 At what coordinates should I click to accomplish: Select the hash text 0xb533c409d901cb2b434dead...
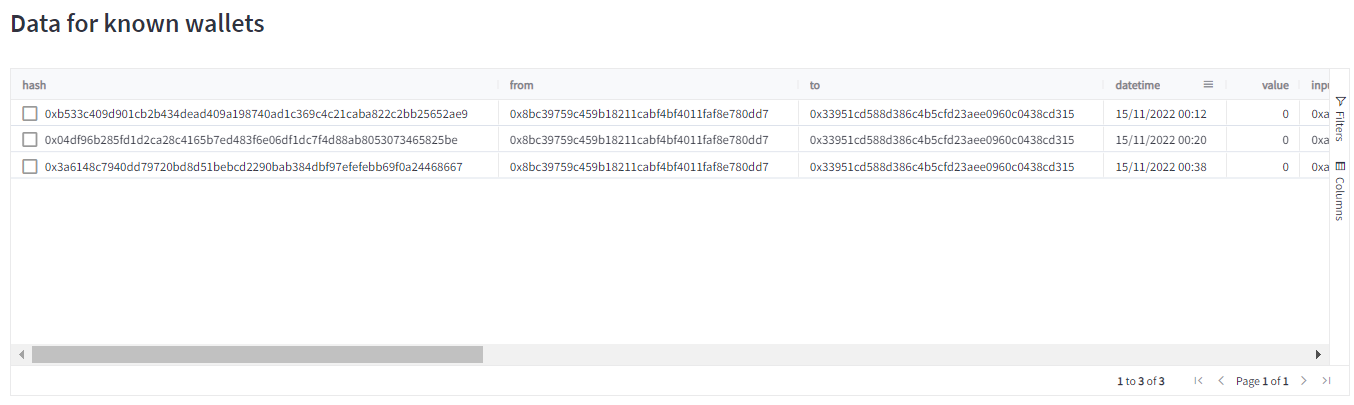(x=256, y=113)
